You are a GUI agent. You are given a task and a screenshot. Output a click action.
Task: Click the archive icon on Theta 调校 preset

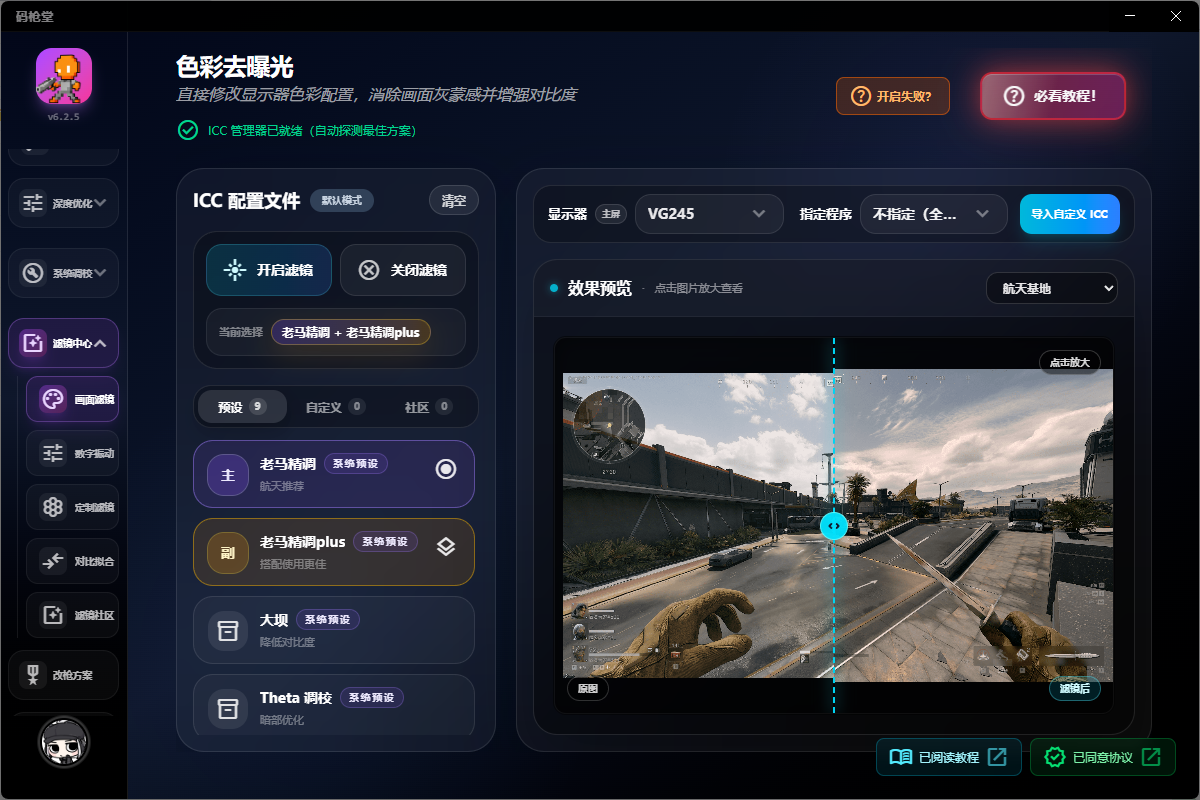tap(228, 708)
